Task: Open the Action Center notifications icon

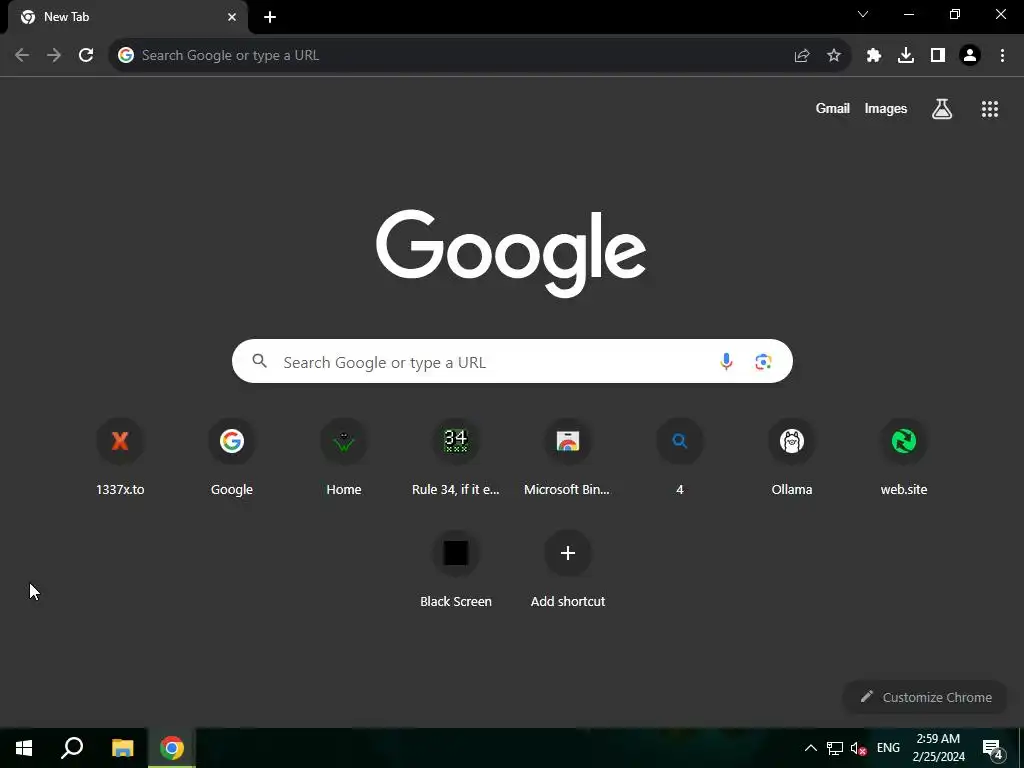Action: (x=993, y=749)
